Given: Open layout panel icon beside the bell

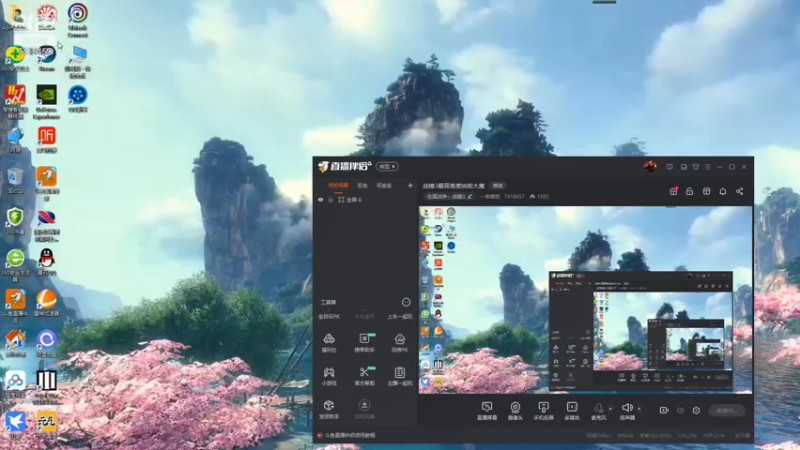Looking at the screenshot, I should pyautogui.click(x=706, y=191).
